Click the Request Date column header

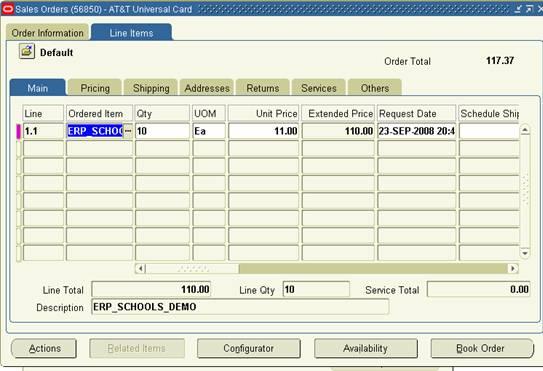click(x=417, y=113)
